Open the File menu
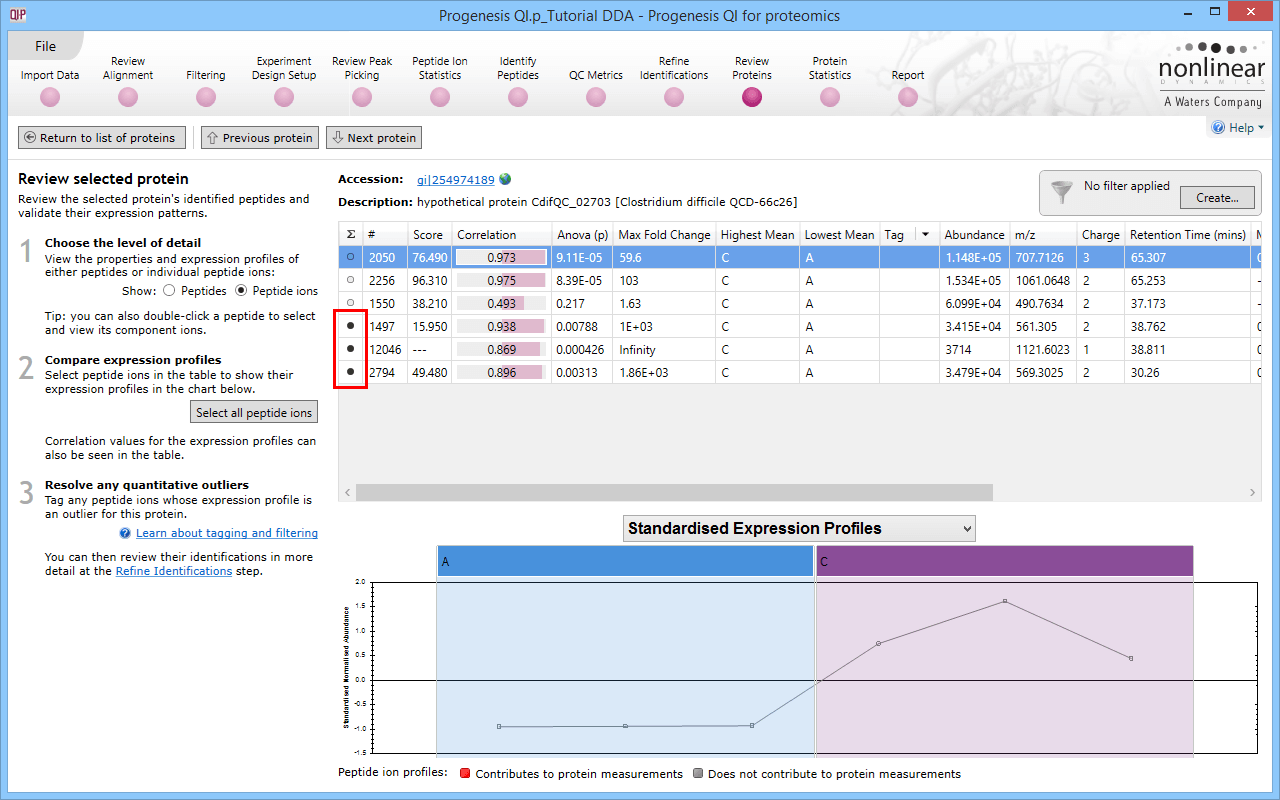 45,46
